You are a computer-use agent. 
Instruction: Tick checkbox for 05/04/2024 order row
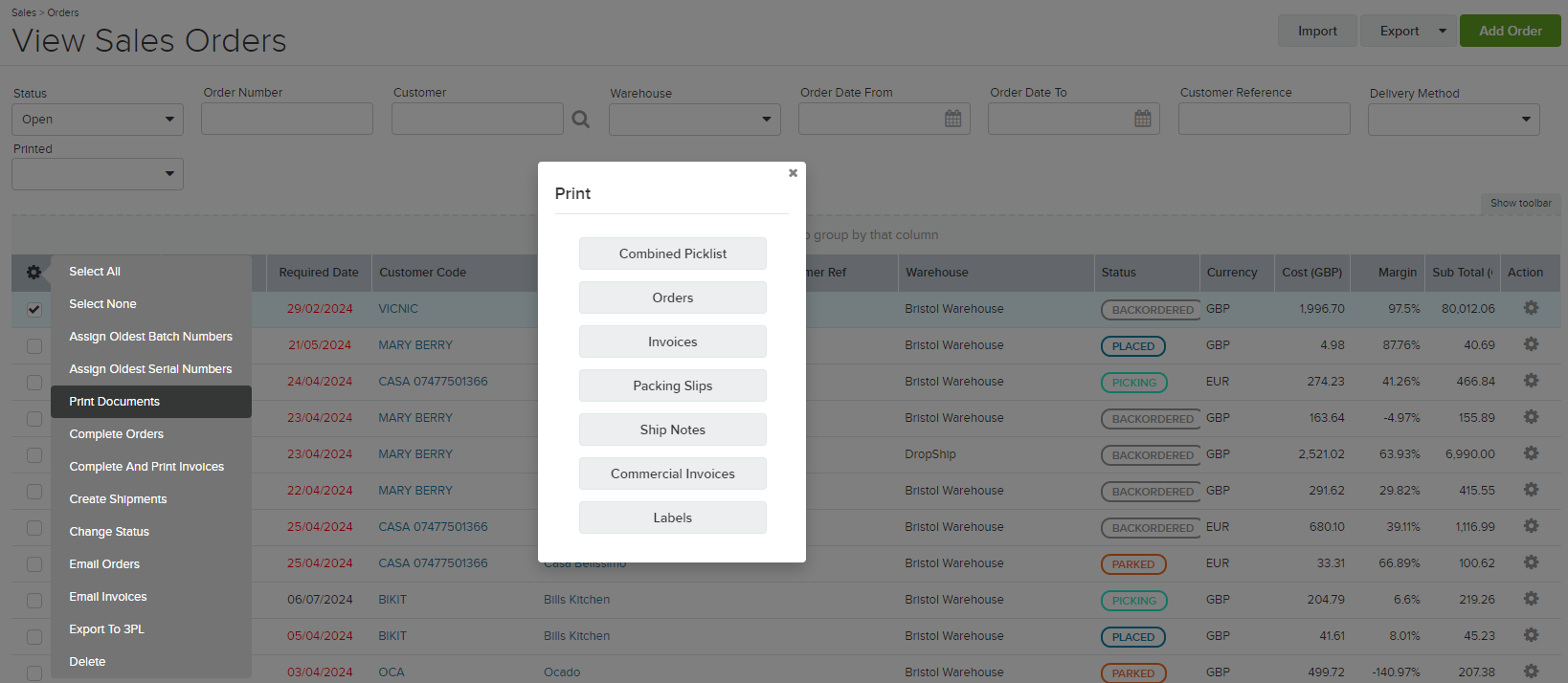34,637
